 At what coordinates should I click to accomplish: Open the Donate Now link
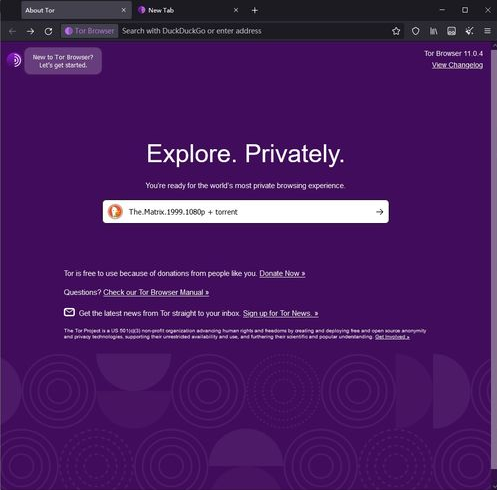coord(282,274)
